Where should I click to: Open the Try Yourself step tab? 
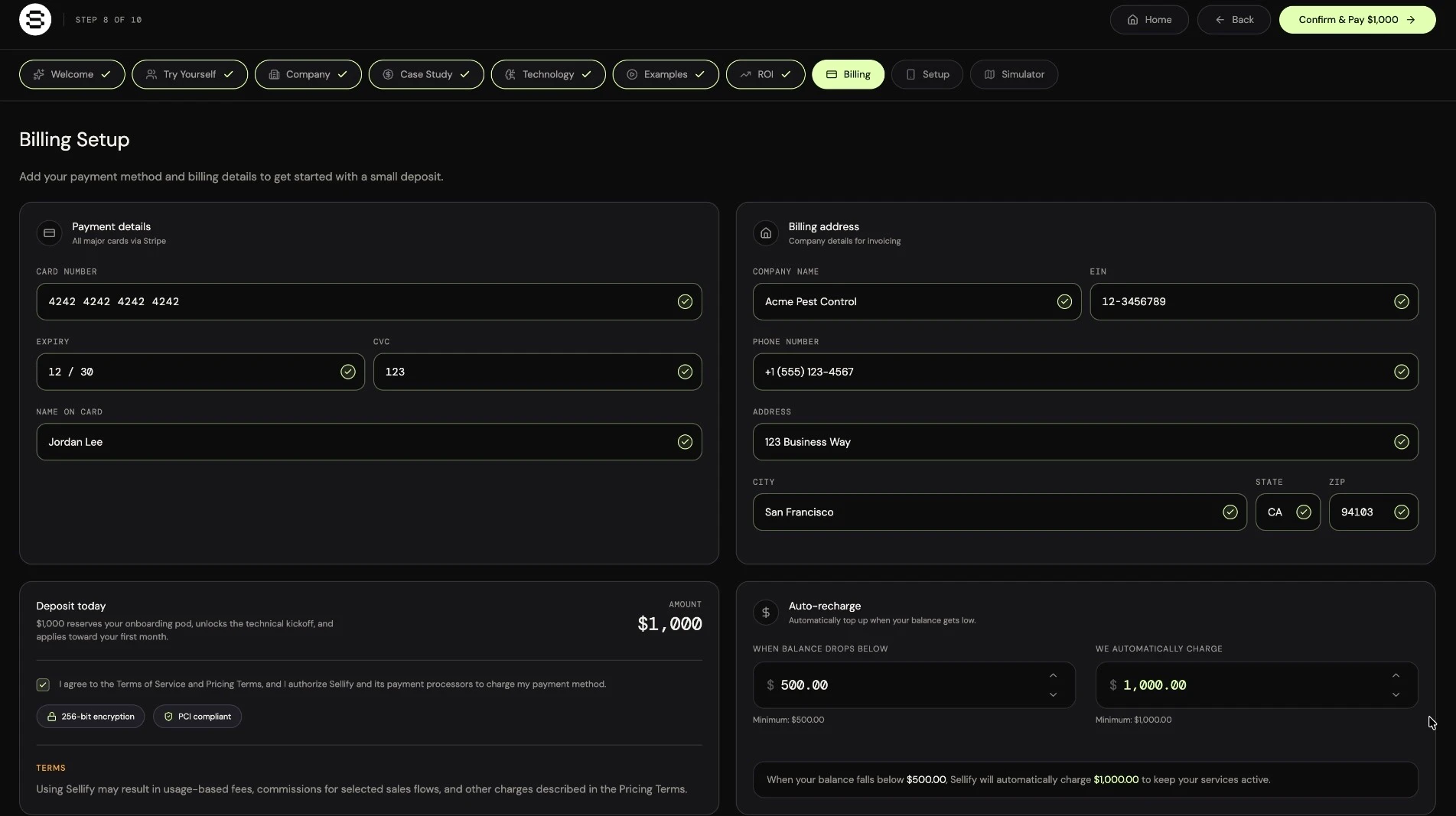[190, 74]
